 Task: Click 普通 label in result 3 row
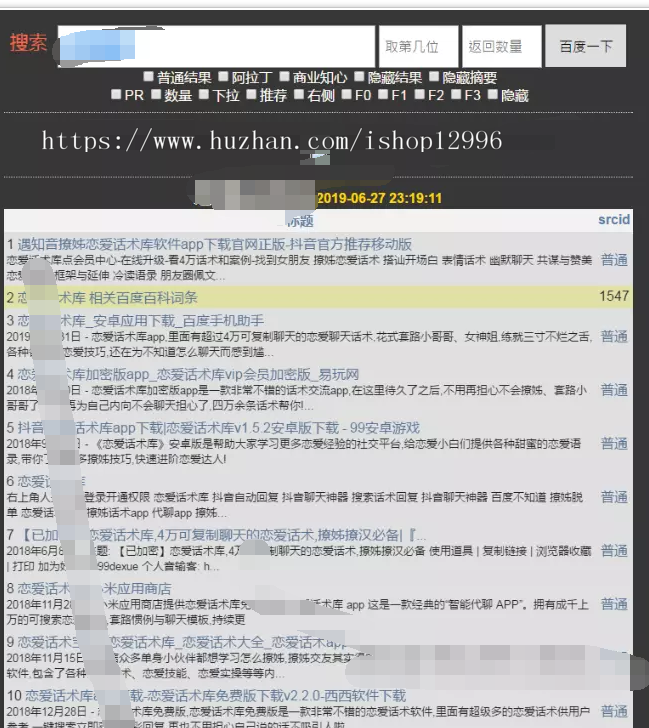tap(614, 337)
